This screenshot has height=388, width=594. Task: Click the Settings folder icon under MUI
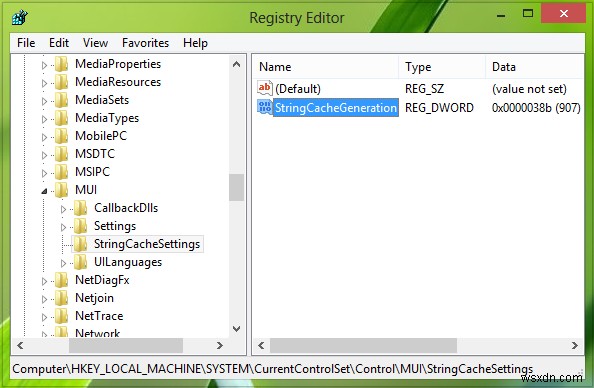pos(80,226)
